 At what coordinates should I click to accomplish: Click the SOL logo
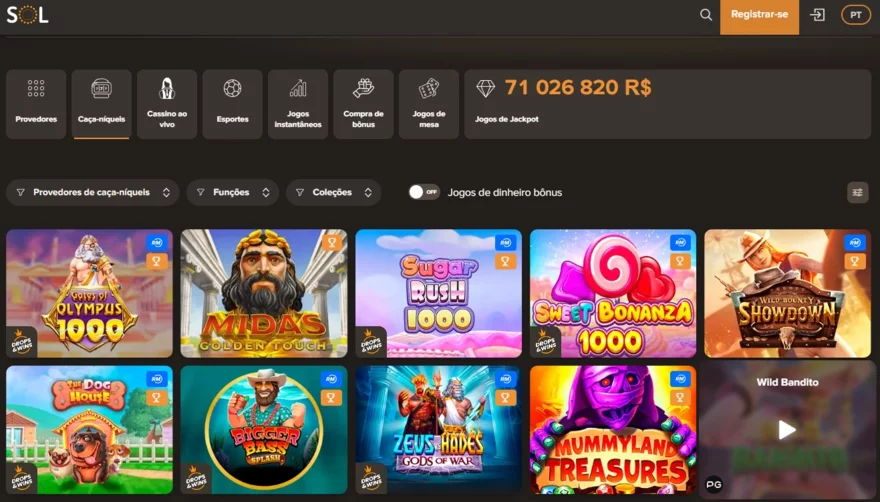(28, 15)
